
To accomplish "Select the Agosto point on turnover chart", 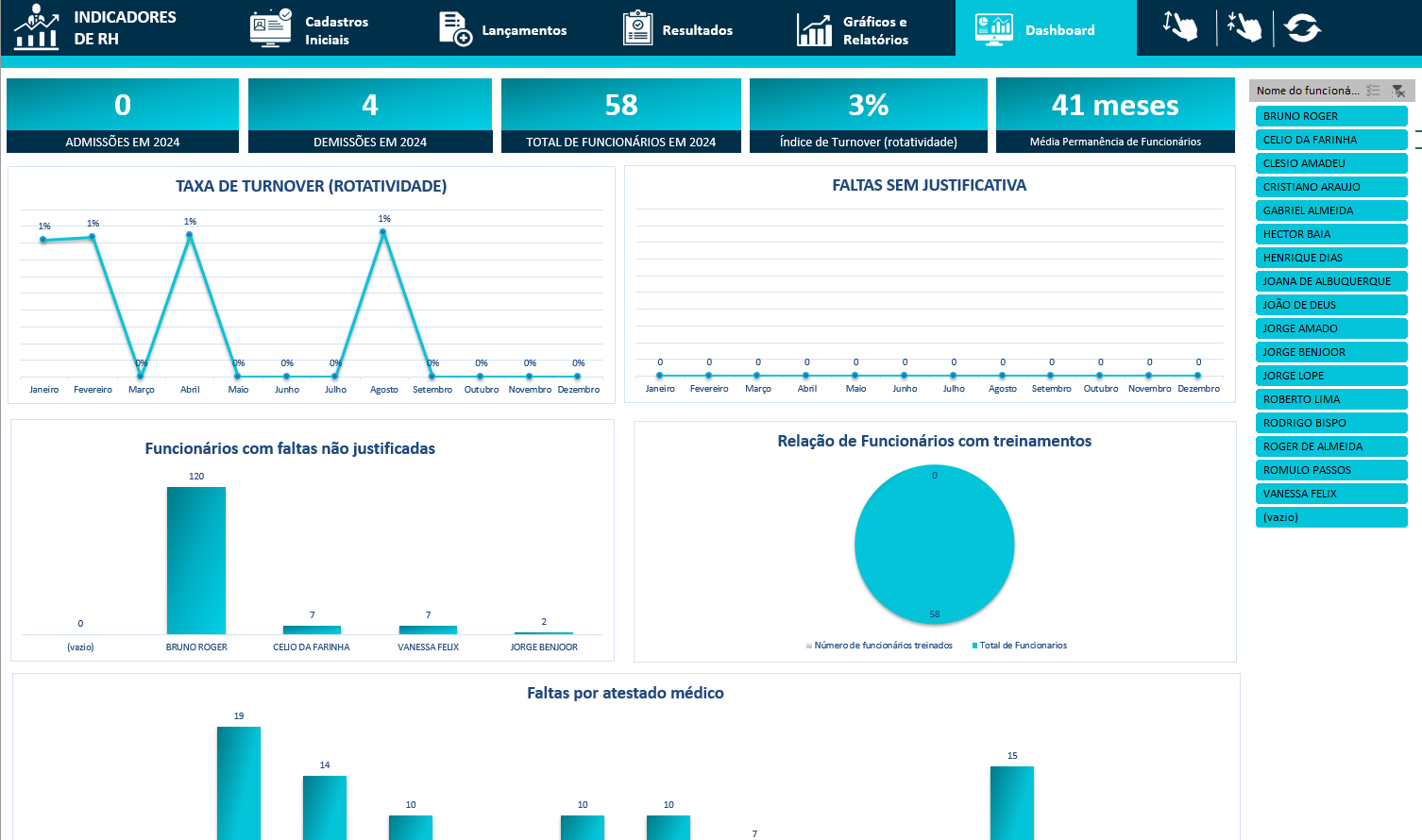I will tap(383, 232).
